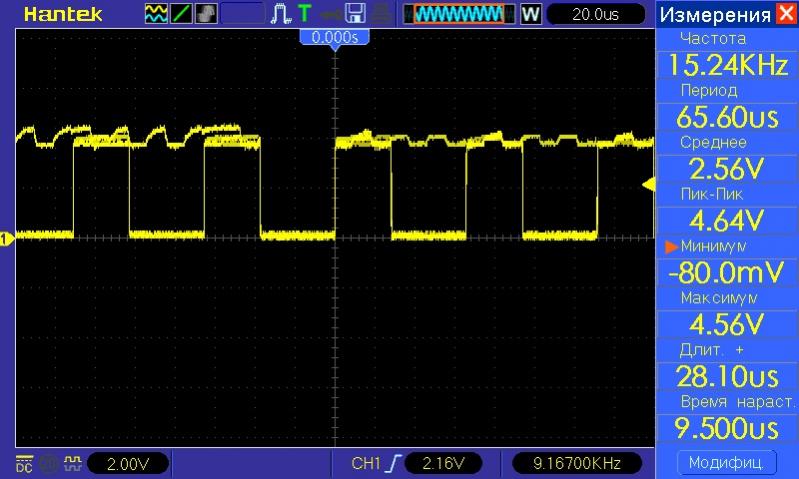Viewport: 799px width, 479px height.
Task: Close the Измерения measurements panel
Action: 787,14
